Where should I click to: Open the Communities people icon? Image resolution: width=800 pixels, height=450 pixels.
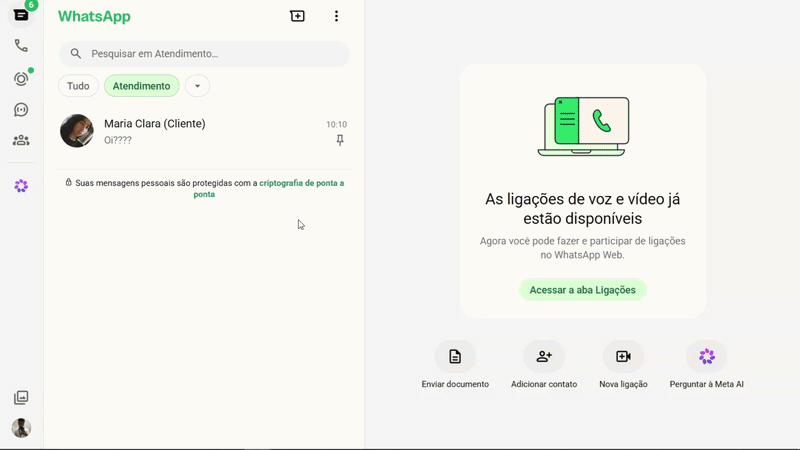(x=21, y=140)
